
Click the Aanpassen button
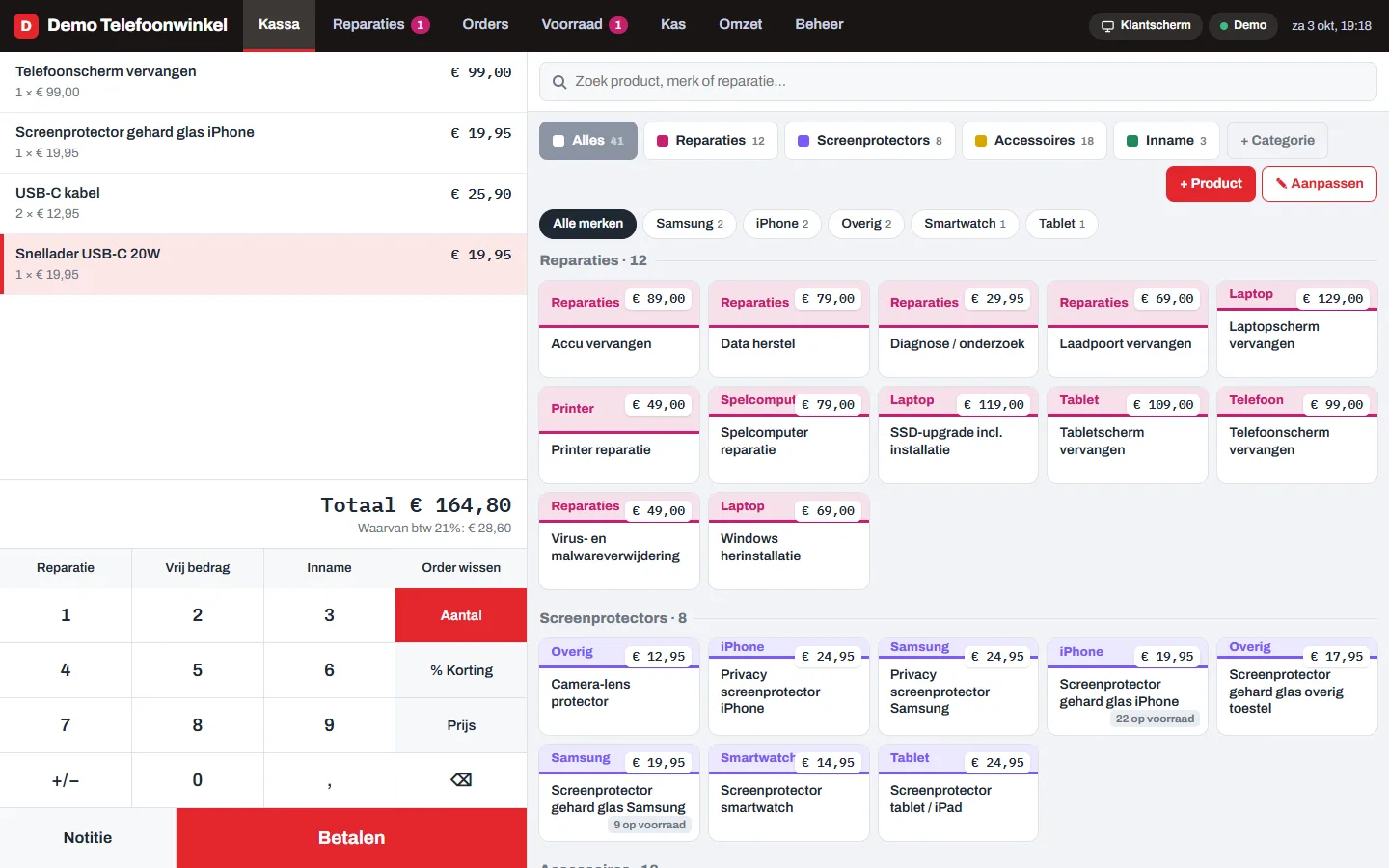[1319, 184]
